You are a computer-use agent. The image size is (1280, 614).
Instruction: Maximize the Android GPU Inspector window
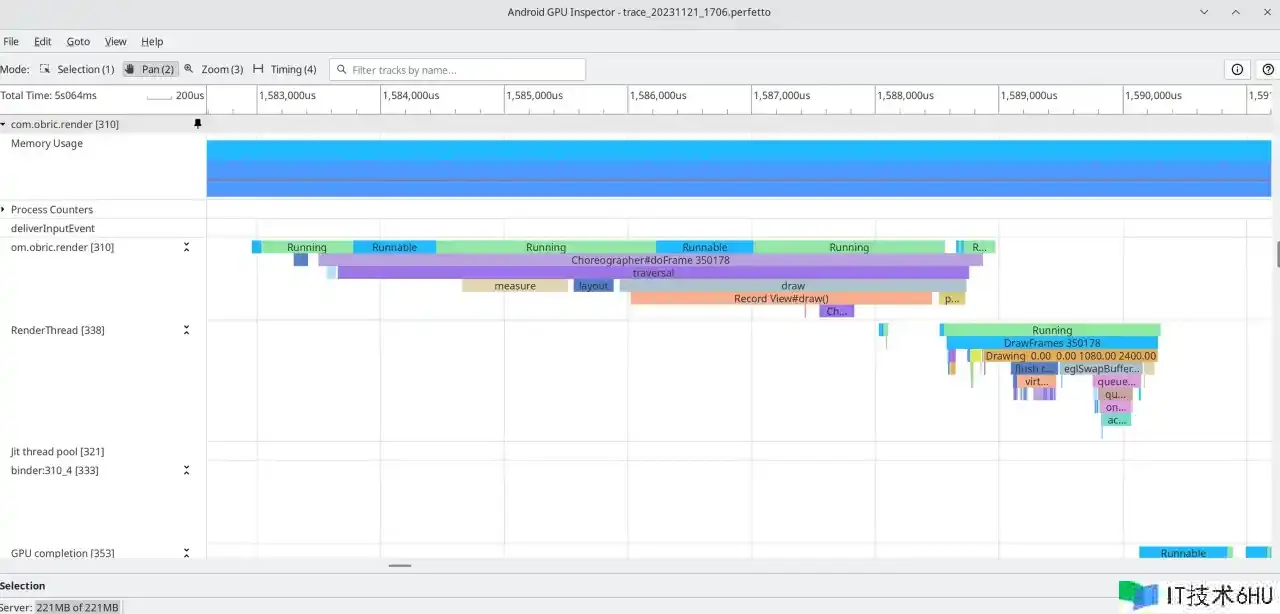(x=1237, y=12)
